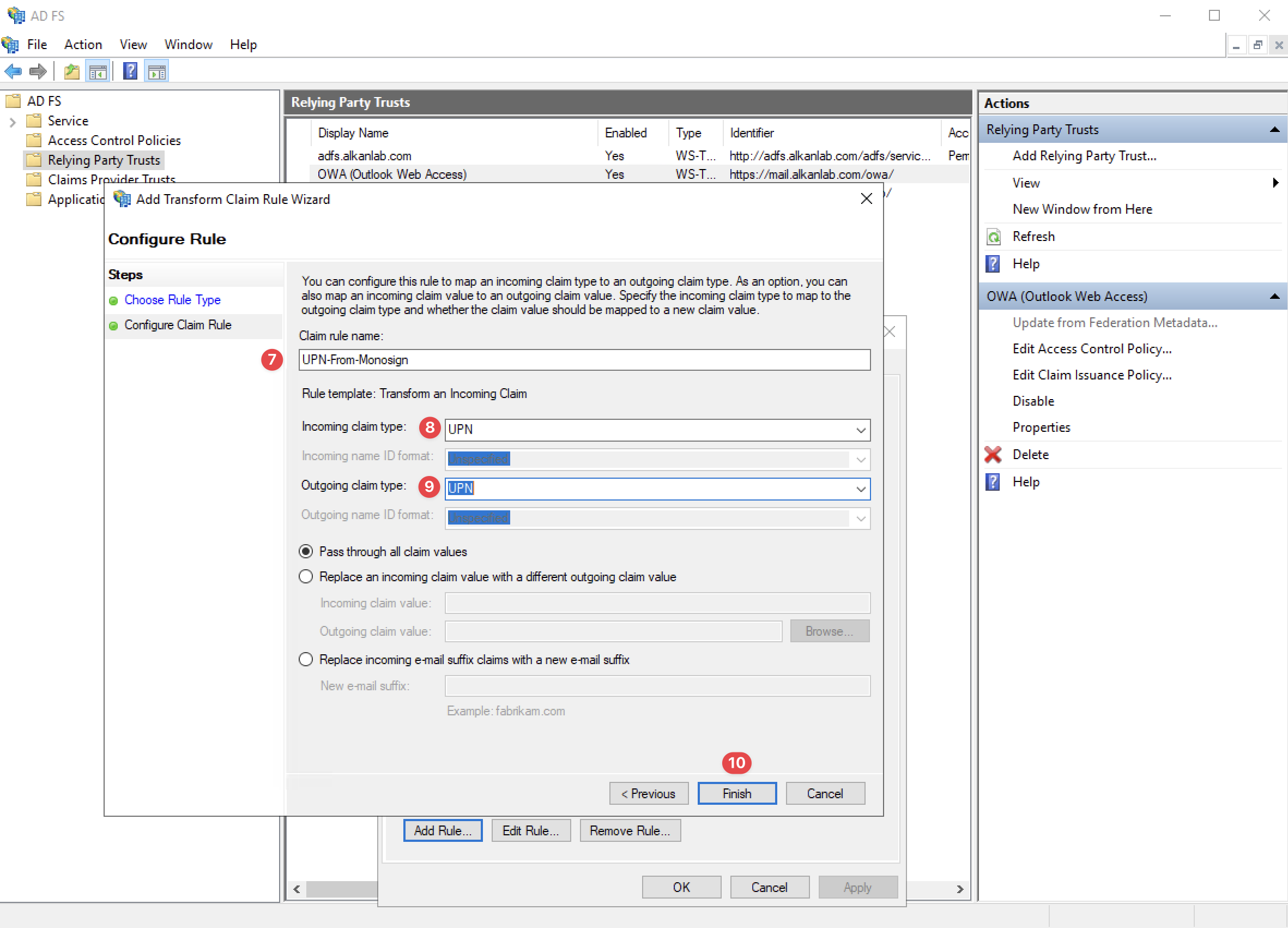This screenshot has height=928, width=1288.
Task: Click the Help question mark icon
Action: 130,70
